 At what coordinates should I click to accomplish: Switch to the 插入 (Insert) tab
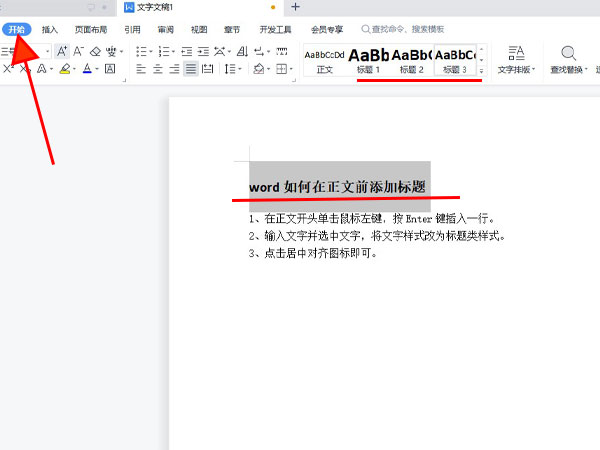pyautogui.click(x=50, y=30)
